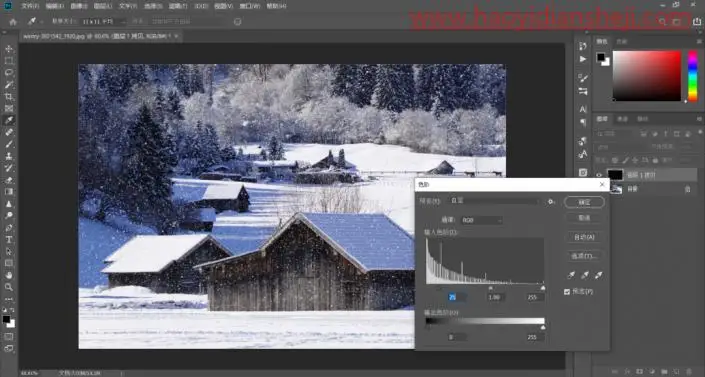The height and width of the screenshot is (377, 705).
Task: Click the gamma input field showing 1.00
Action: click(495, 297)
